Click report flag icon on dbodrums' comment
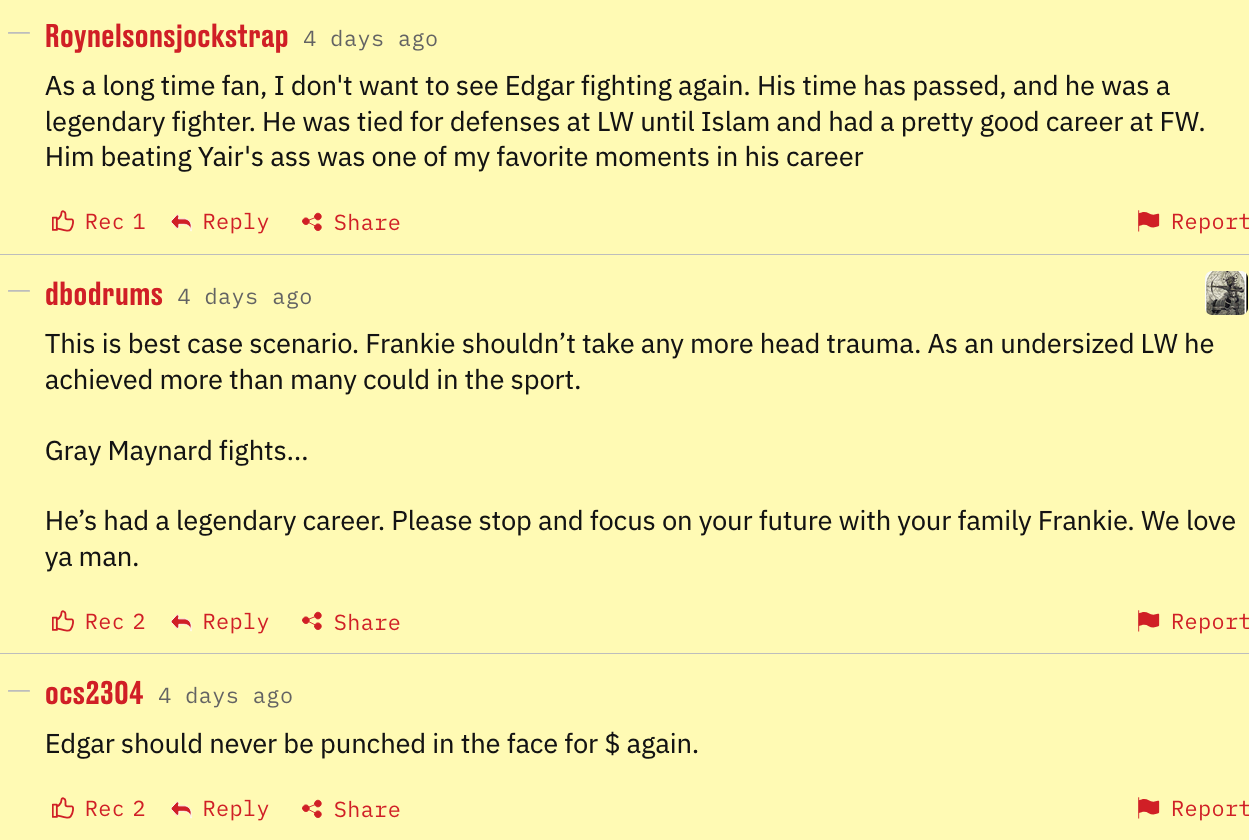The width and height of the screenshot is (1249, 840). click(x=1148, y=622)
